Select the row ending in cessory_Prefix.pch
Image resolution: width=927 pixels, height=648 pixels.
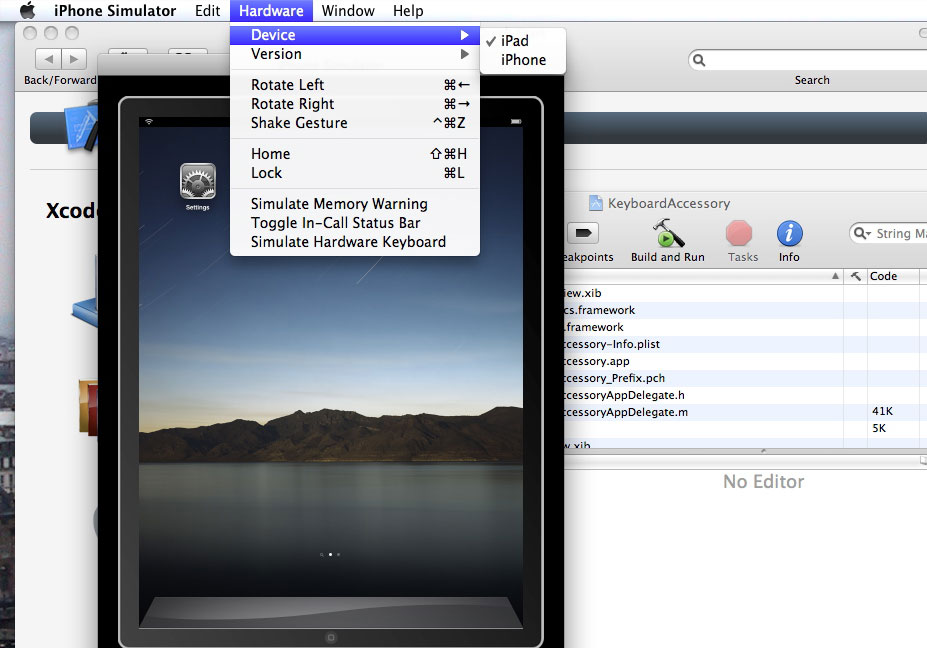tap(704, 378)
